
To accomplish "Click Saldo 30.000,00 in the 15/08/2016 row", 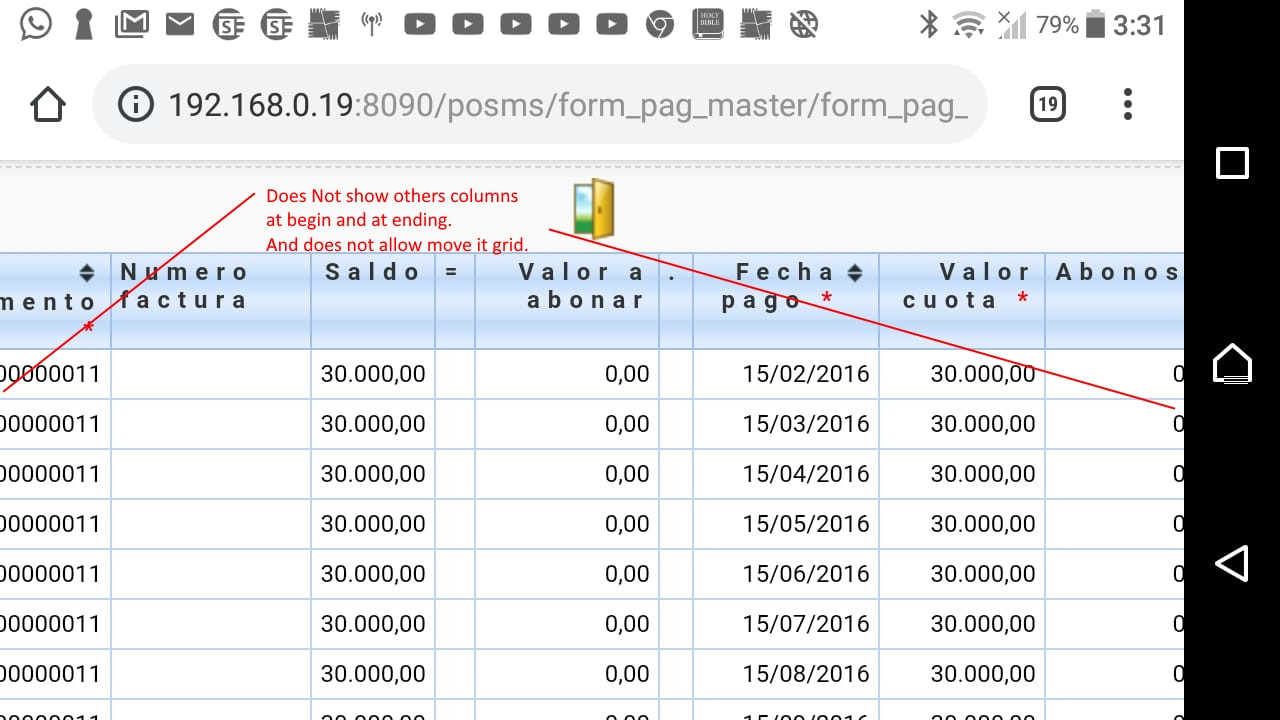I will click(x=373, y=674).
